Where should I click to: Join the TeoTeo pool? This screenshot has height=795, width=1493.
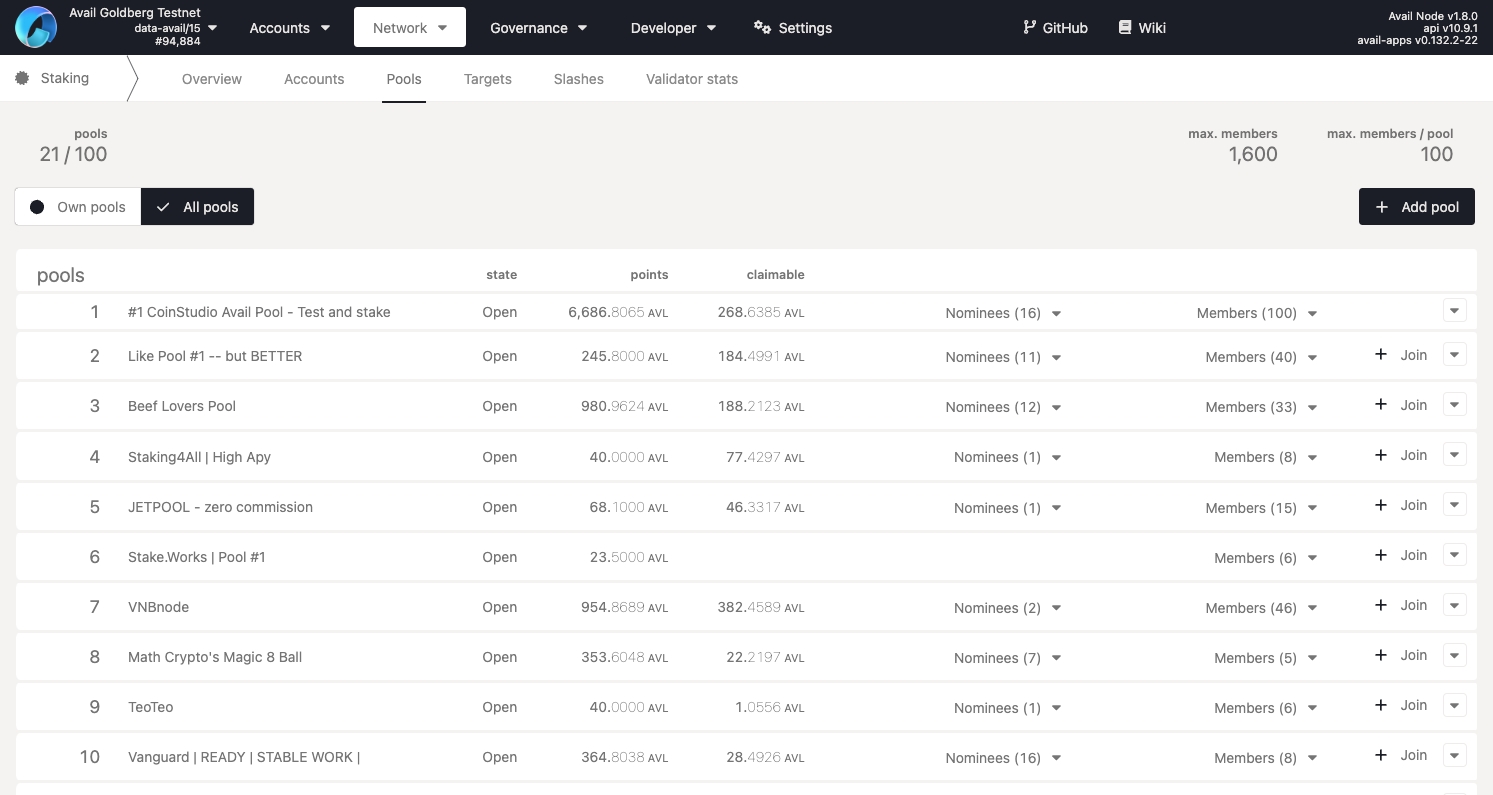1402,705
